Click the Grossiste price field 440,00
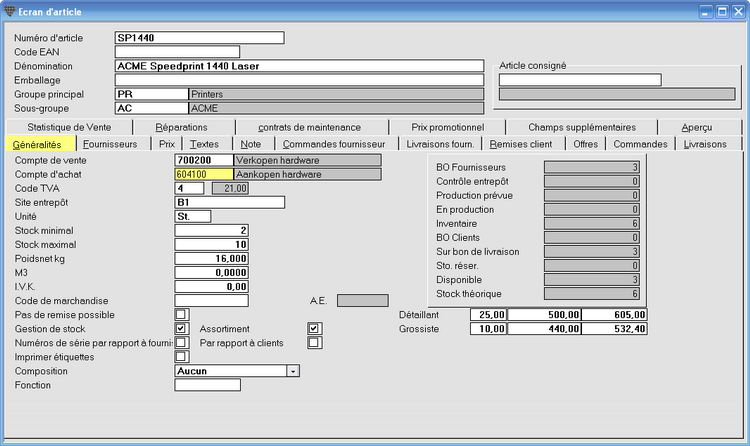750x446 pixels. [544, 329]
